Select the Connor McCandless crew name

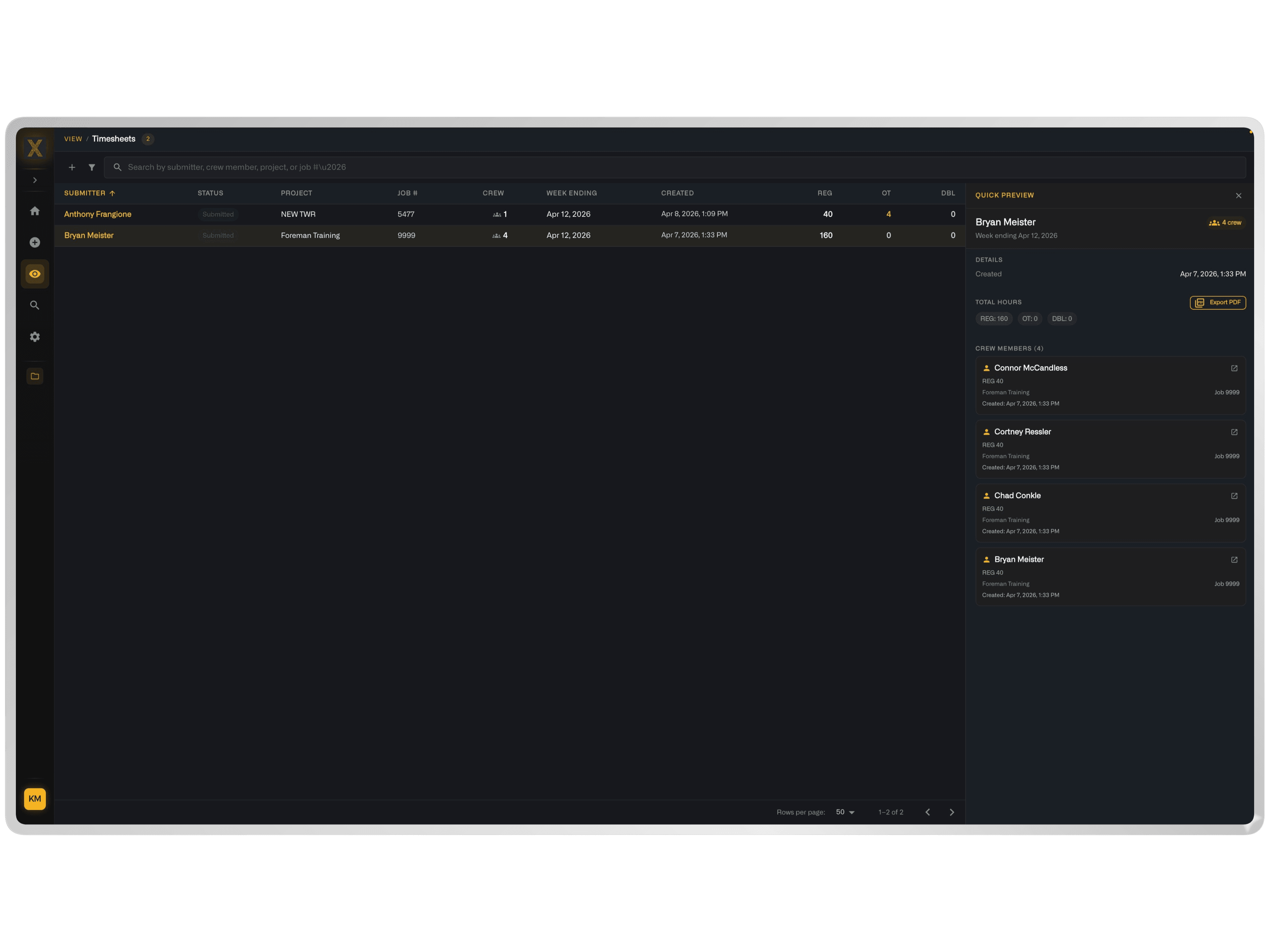pos(1031,368)
